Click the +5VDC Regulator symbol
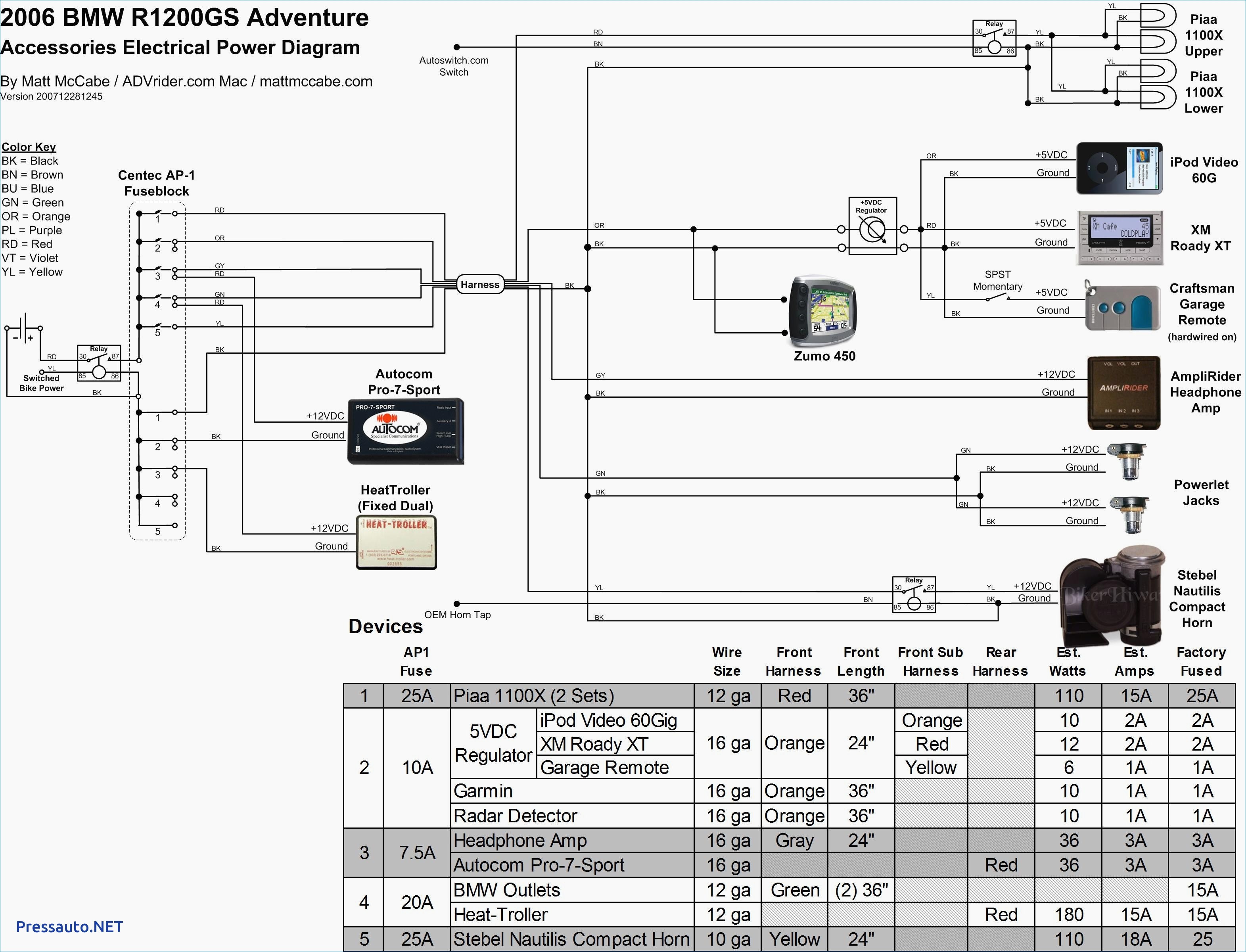1246x952 pixels. 872,226
